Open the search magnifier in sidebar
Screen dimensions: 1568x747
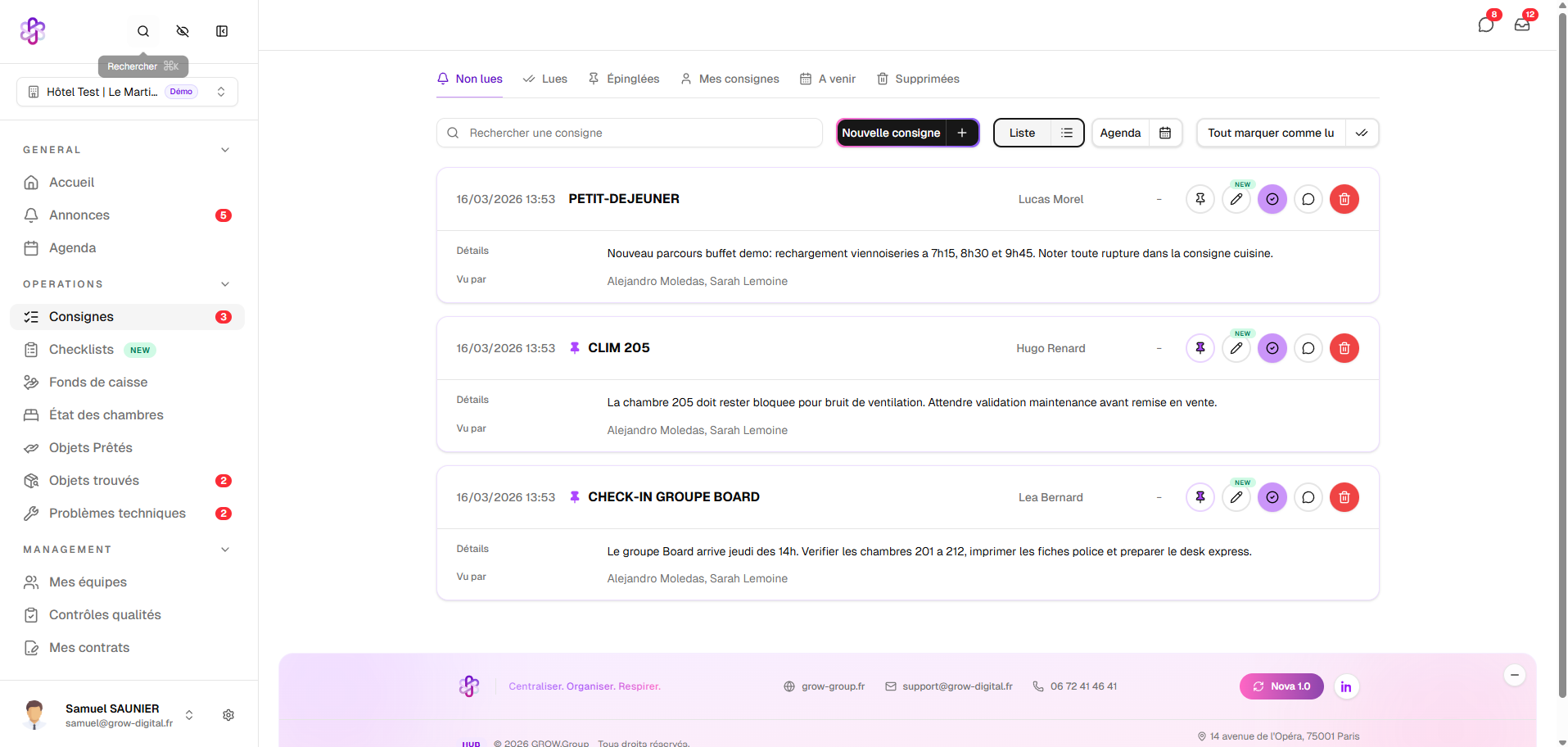click(x=143, y=31)
